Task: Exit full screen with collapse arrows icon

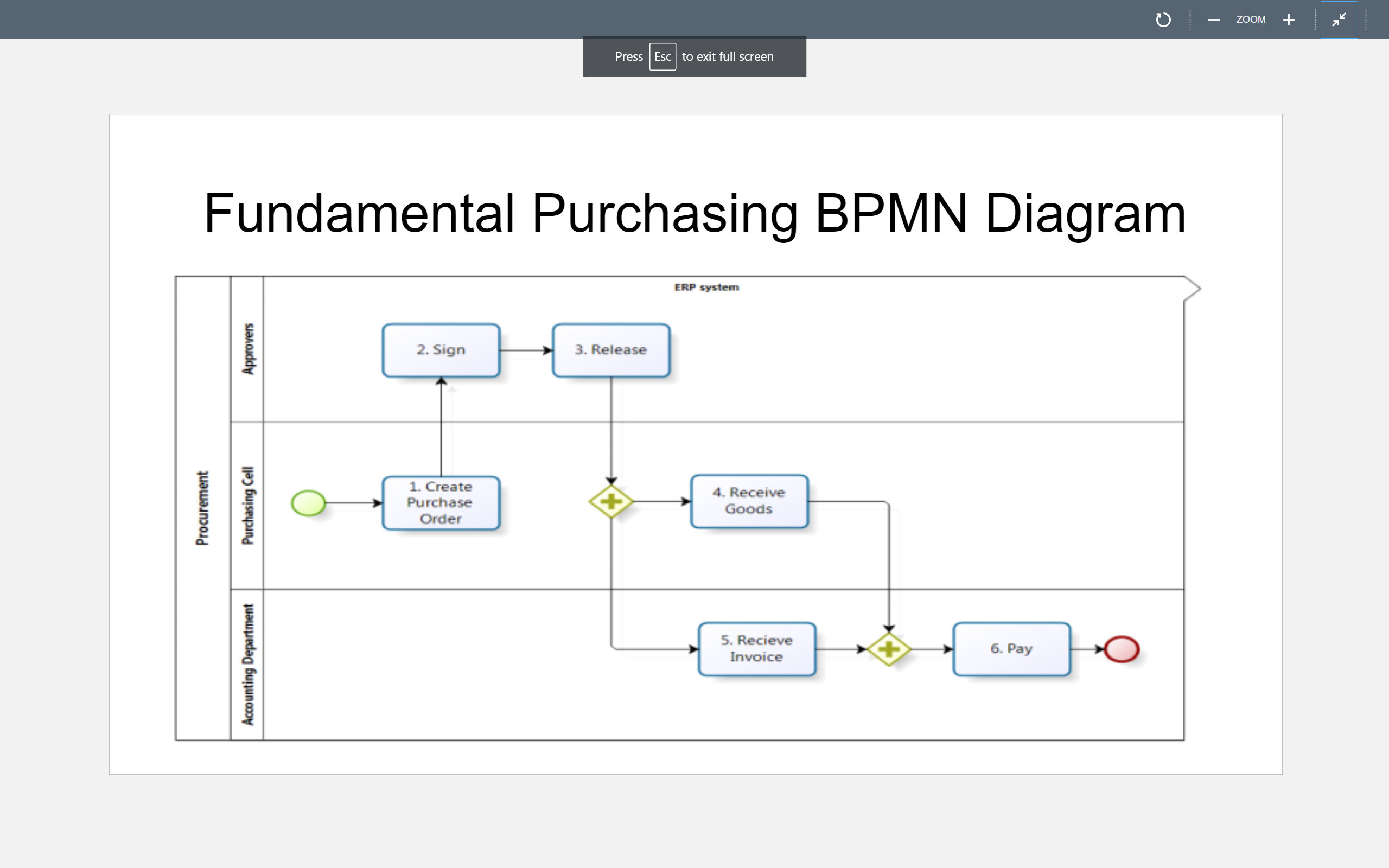Action: [1339, 20]
